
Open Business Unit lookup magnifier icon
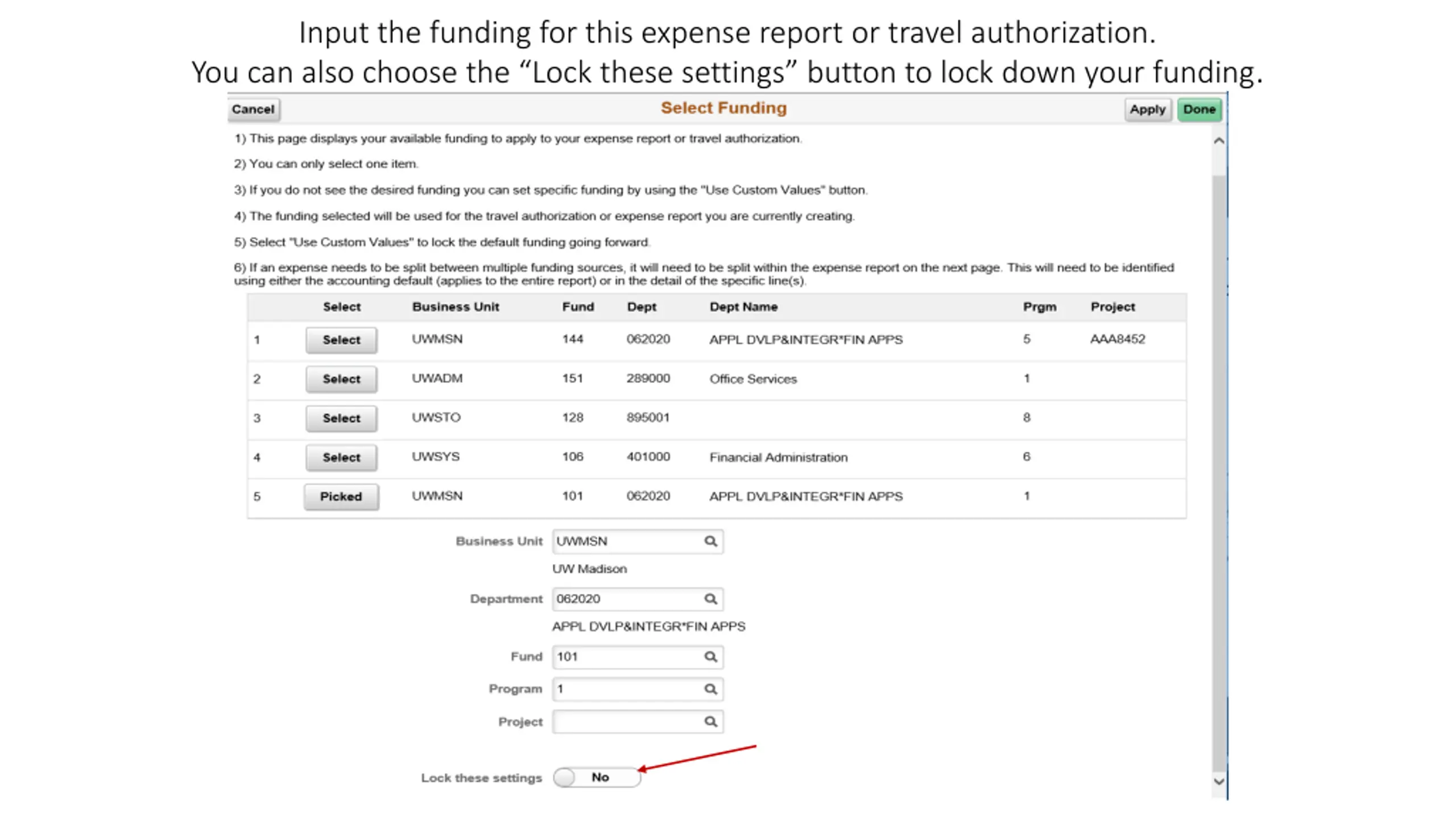tap(710, 541)
